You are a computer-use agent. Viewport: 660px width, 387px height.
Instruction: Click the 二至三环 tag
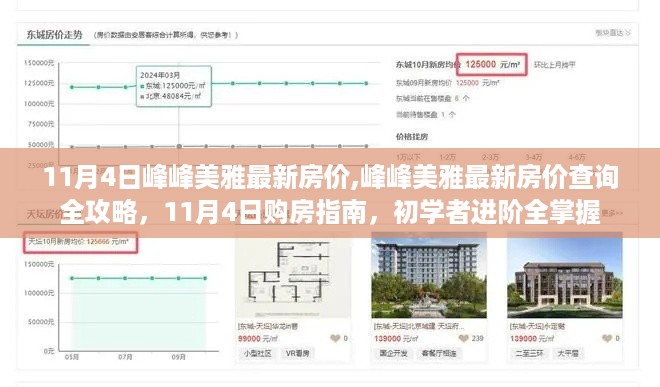(530, 353)
